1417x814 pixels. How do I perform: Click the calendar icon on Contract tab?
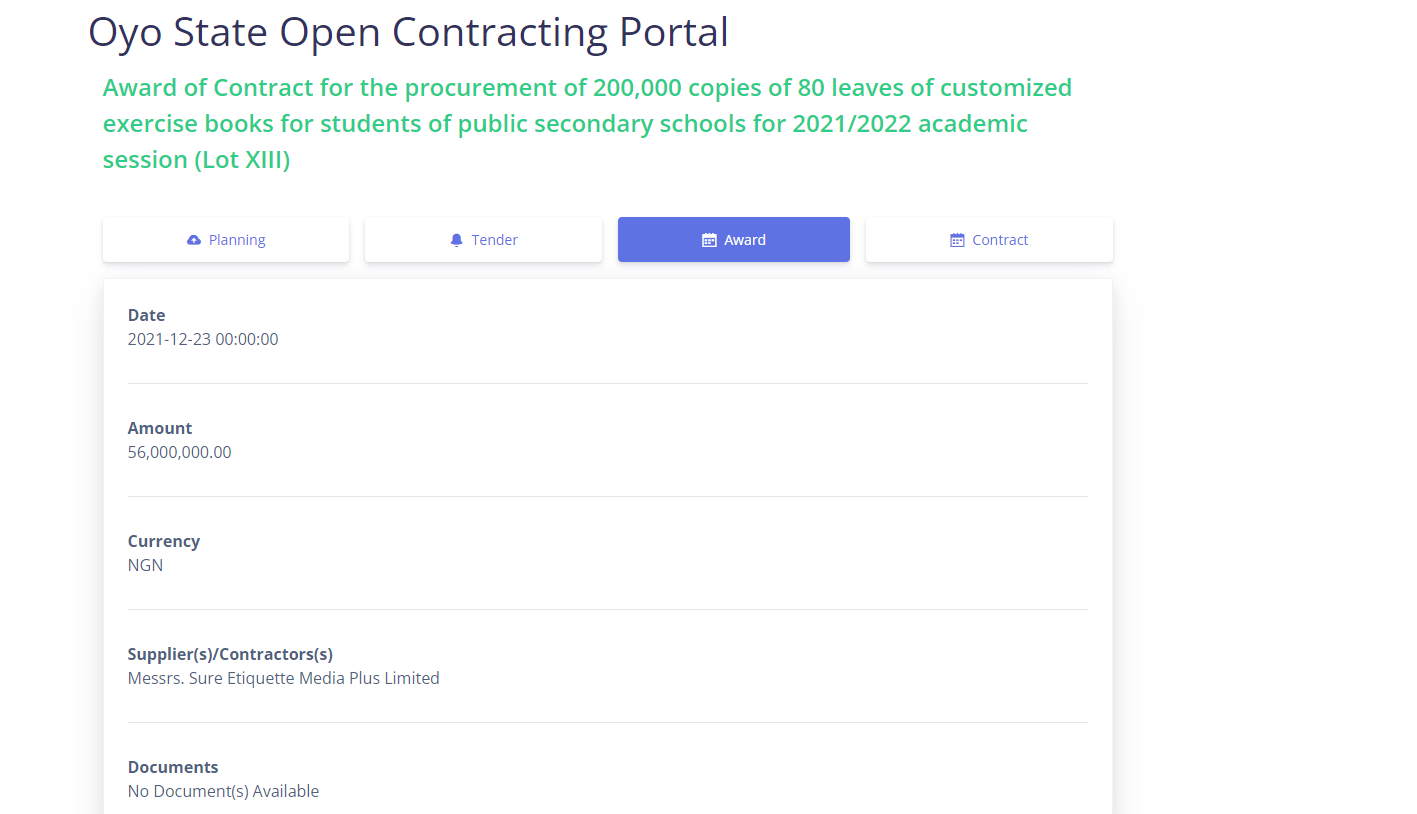(957, 240)
